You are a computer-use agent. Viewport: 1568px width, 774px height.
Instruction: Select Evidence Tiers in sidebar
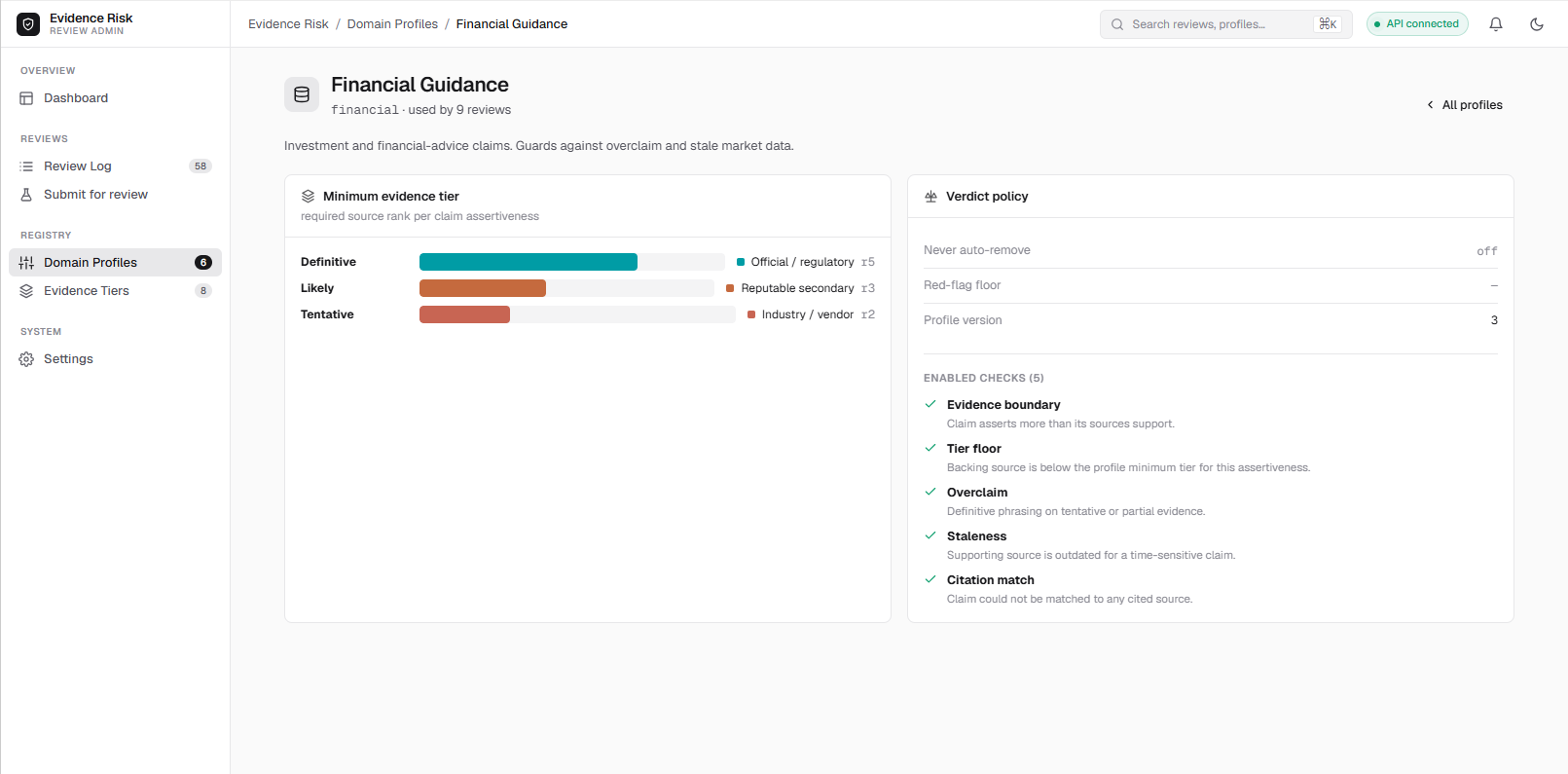[x=115, y=291]
